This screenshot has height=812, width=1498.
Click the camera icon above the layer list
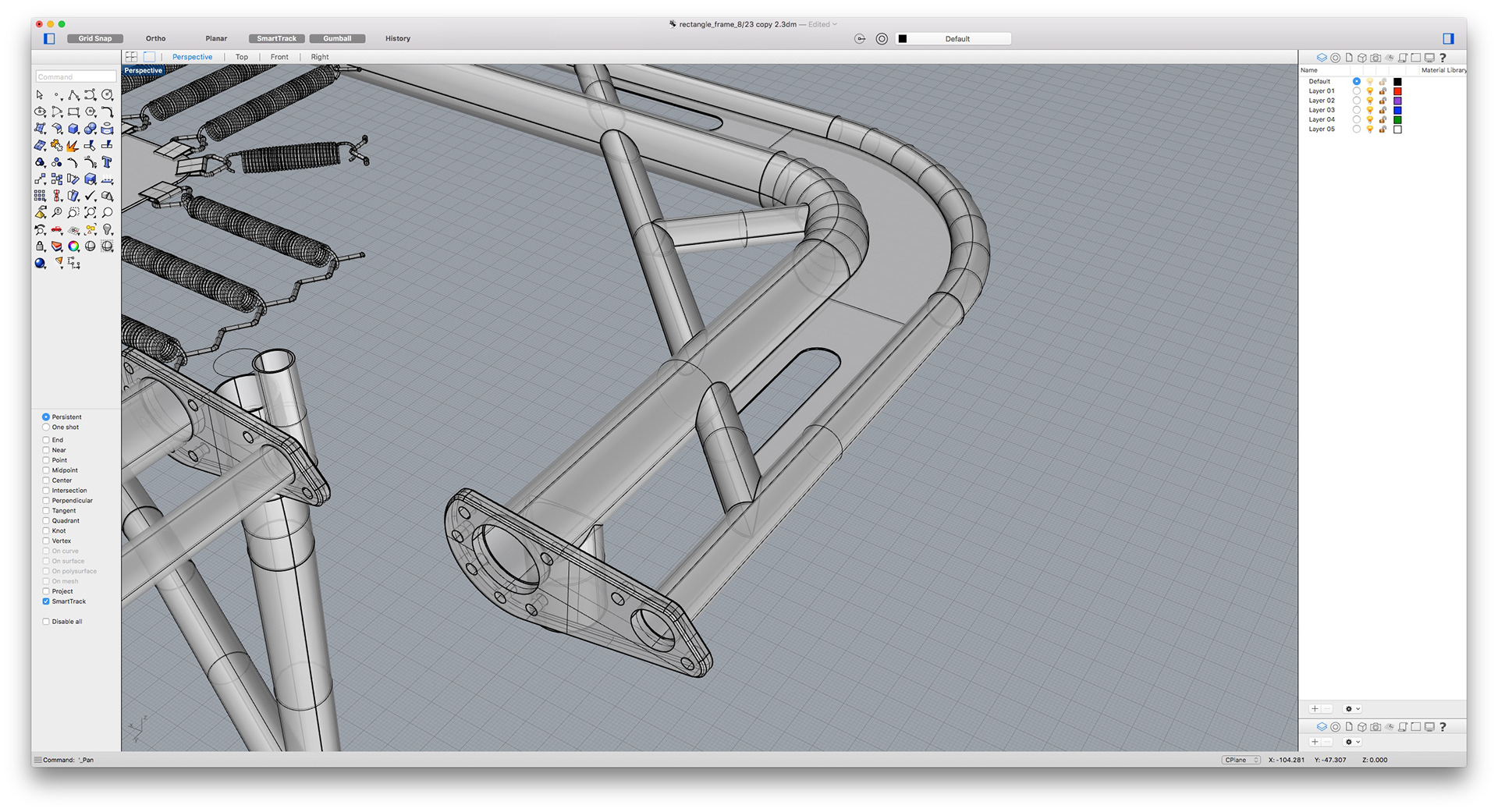pos(1376,58)
